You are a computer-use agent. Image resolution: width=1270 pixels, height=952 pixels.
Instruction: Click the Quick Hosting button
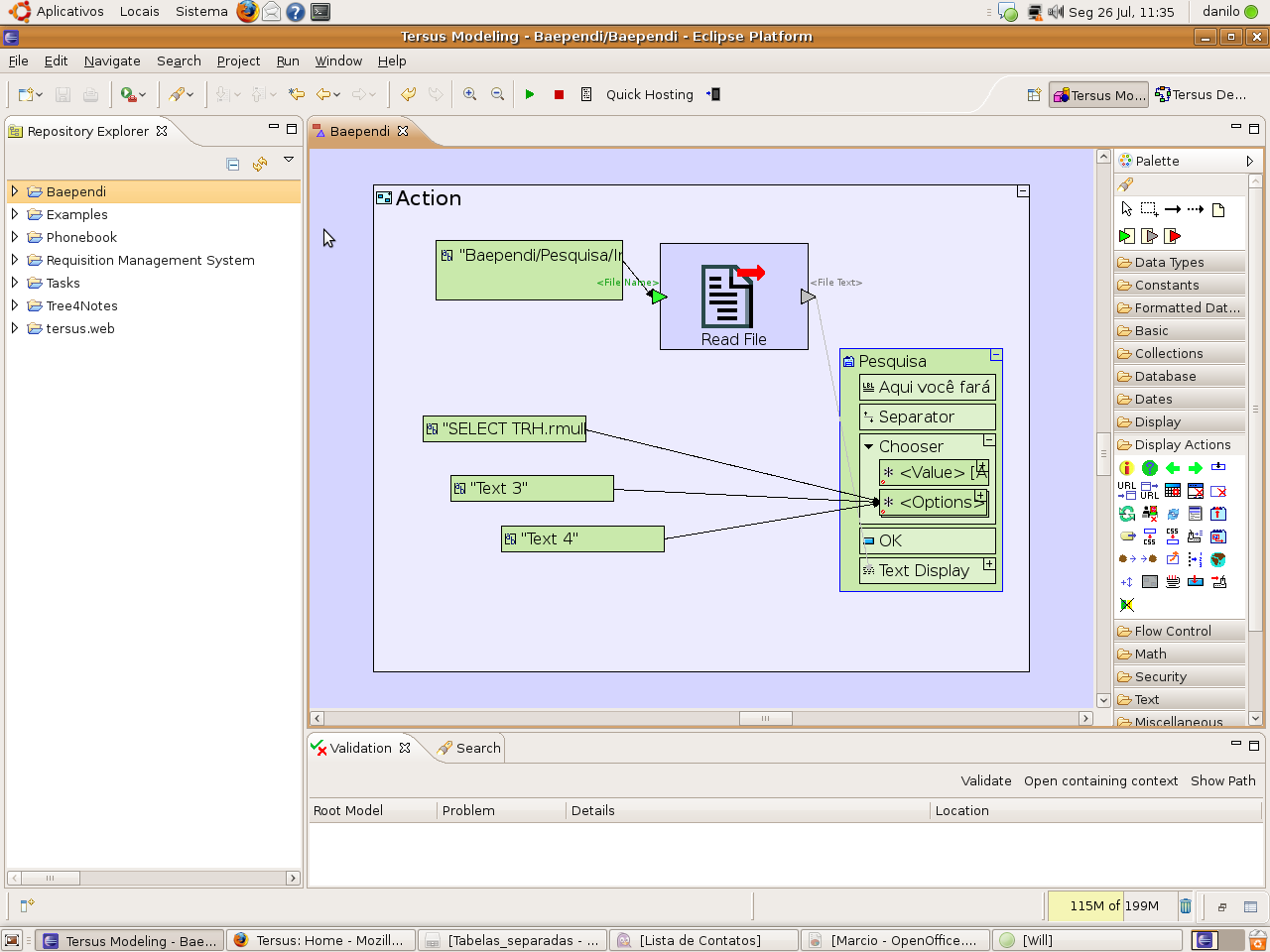(x=649, y=94)
